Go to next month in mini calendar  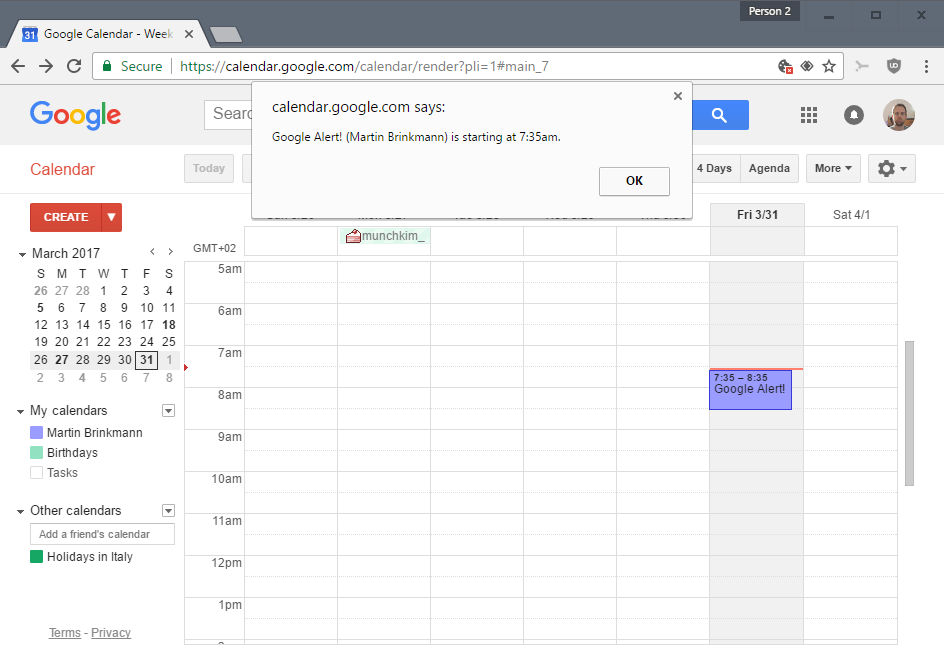[x=171, y=252]
